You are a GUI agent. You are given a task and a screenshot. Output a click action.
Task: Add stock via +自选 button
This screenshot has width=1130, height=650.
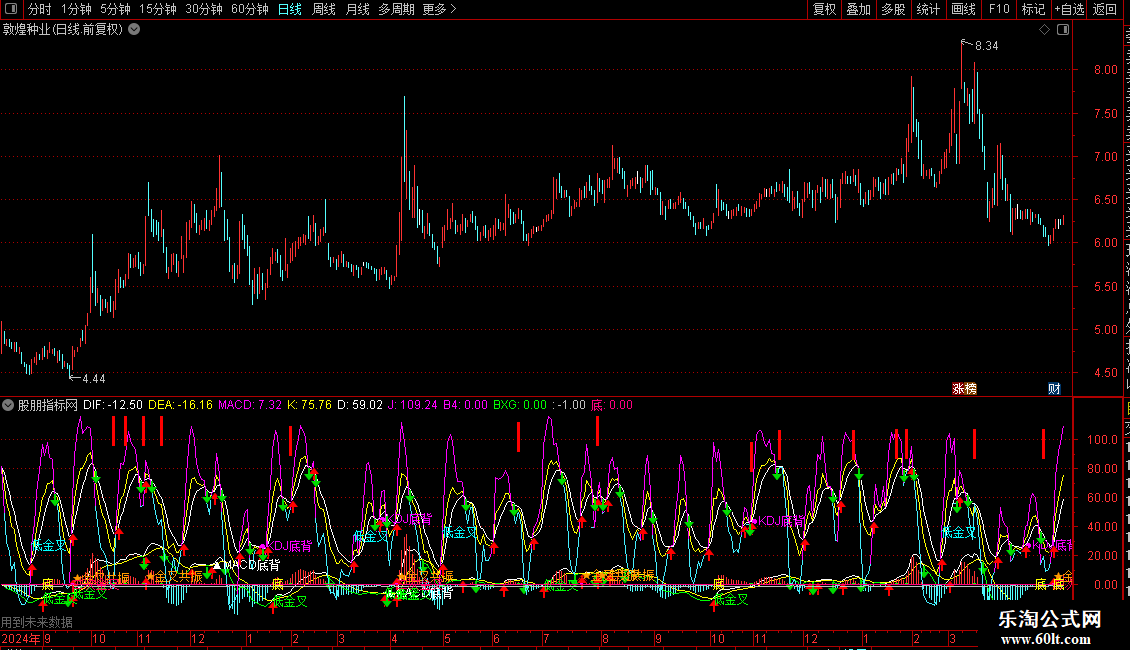1069,9
